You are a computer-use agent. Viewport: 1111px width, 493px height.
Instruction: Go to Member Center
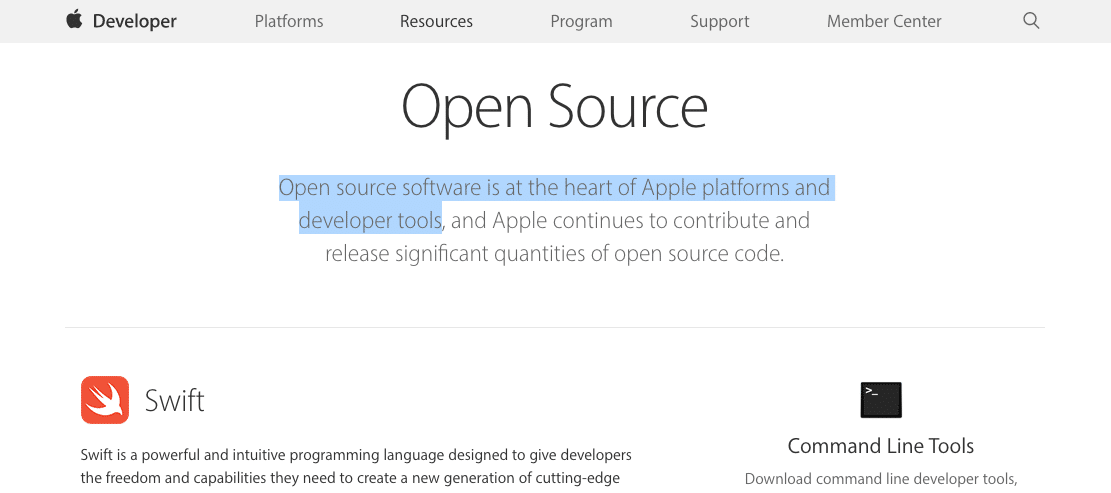tap(884, 21)
